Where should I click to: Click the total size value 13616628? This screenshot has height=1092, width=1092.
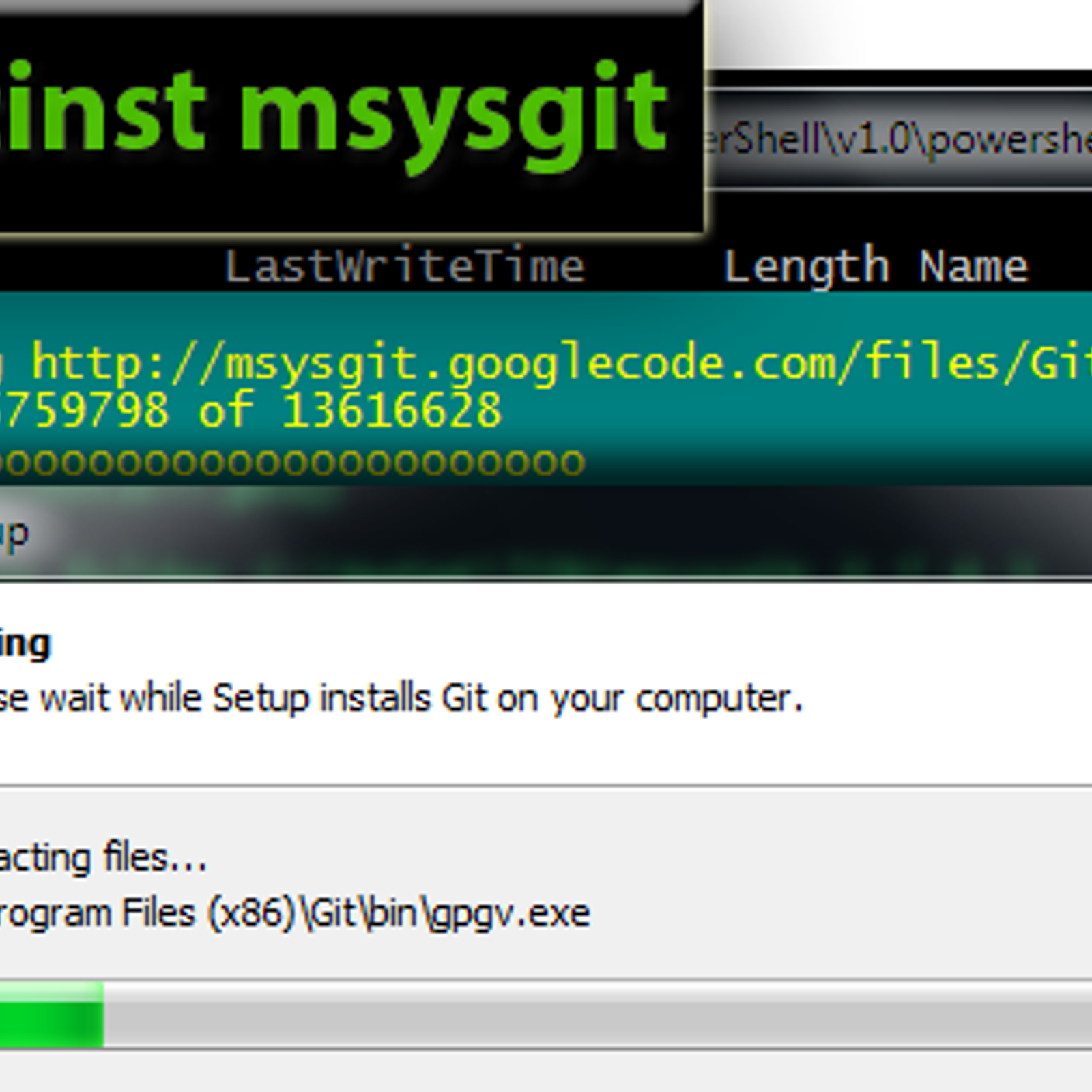[x=392, y=410]
